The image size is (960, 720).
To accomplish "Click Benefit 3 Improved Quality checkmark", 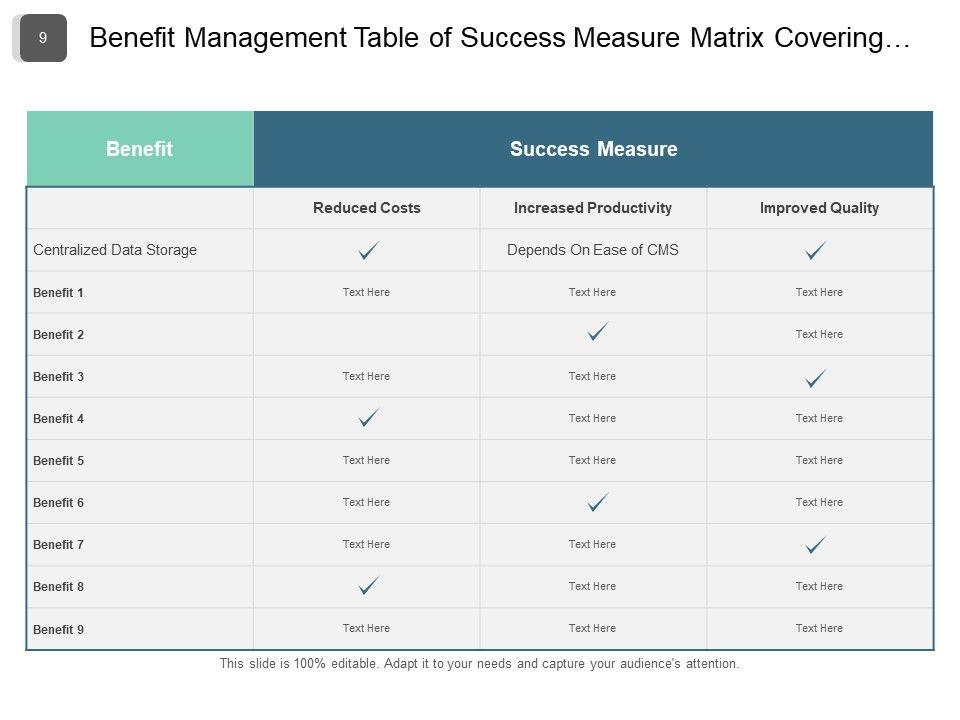I will pyautogui.click(x=816, y=378).
